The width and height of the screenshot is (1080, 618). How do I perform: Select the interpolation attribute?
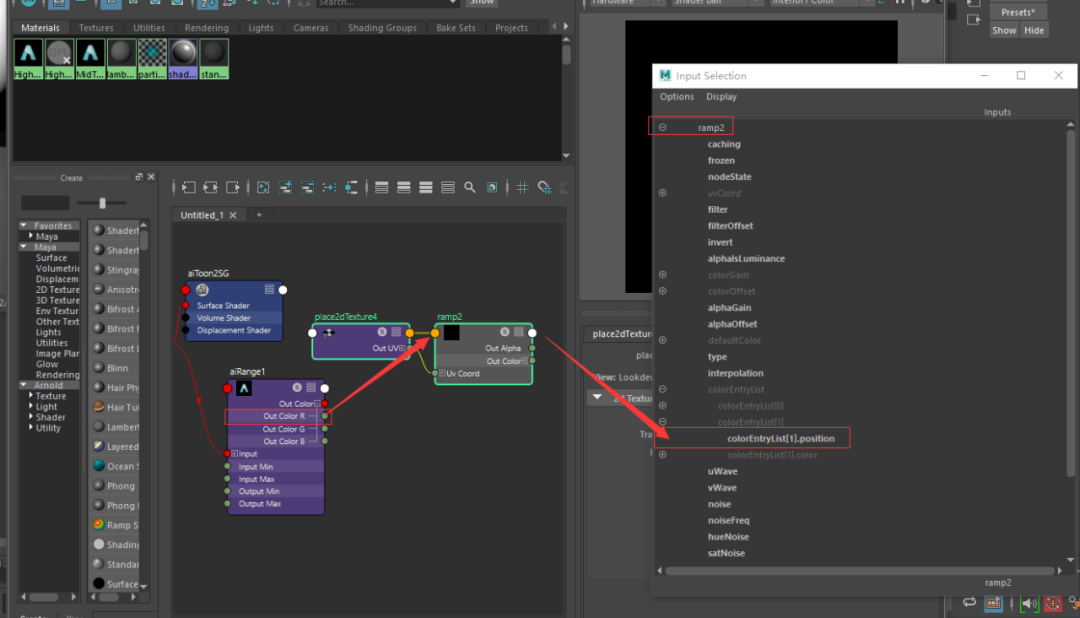click(x=735, y=373)
